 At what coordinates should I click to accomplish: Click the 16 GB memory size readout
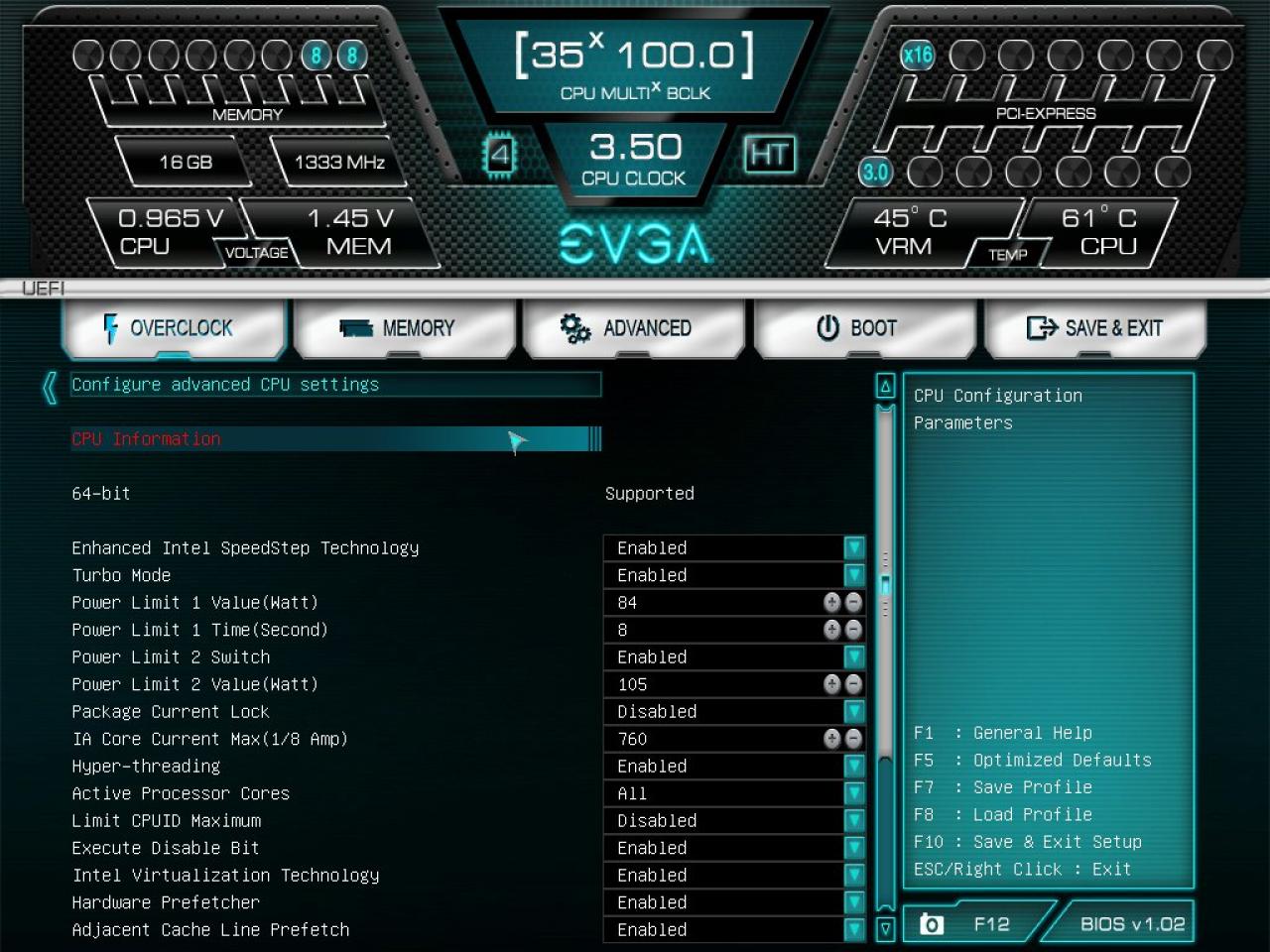(186, 162)
